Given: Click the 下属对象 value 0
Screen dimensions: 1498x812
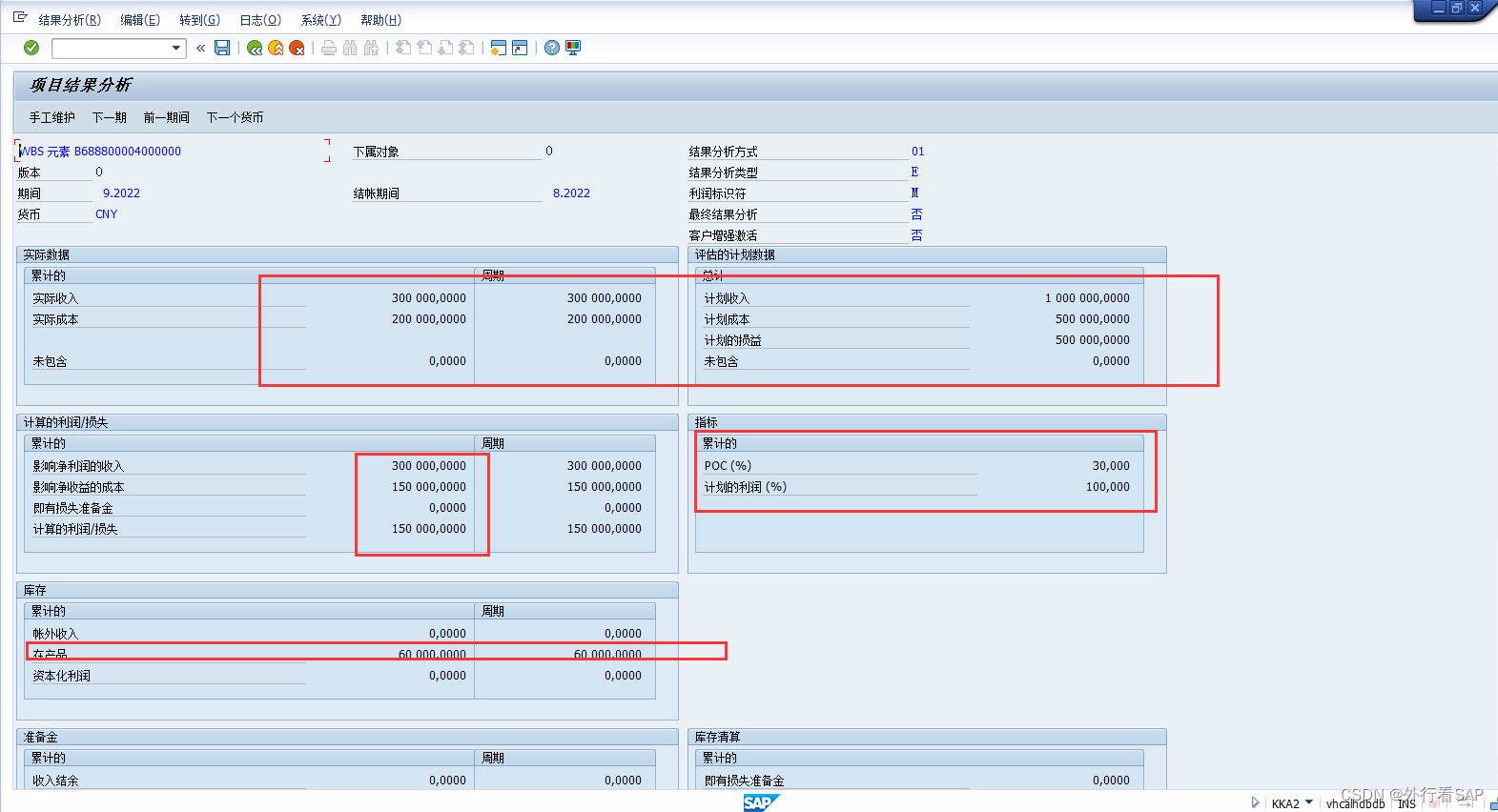Looking at the screenshot, I should click(549, 151).
